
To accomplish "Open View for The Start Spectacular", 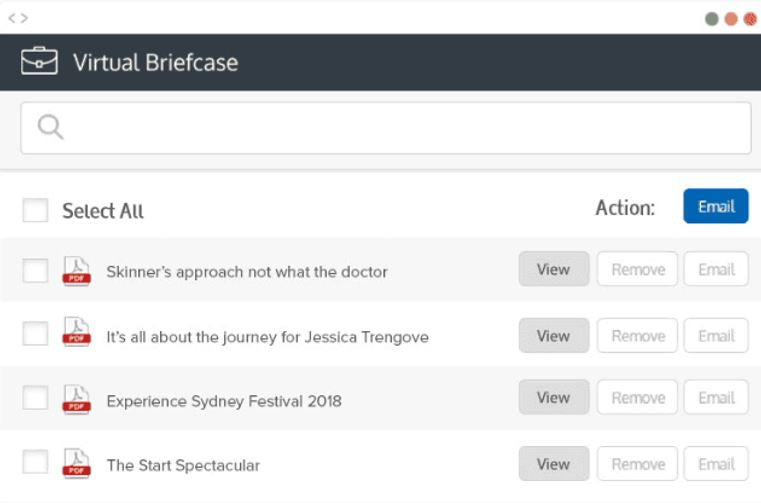I will [554, 464].
